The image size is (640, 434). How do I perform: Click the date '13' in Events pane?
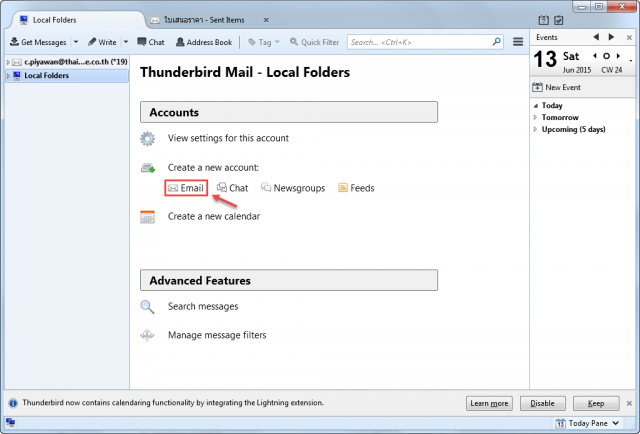click(545, 60)
